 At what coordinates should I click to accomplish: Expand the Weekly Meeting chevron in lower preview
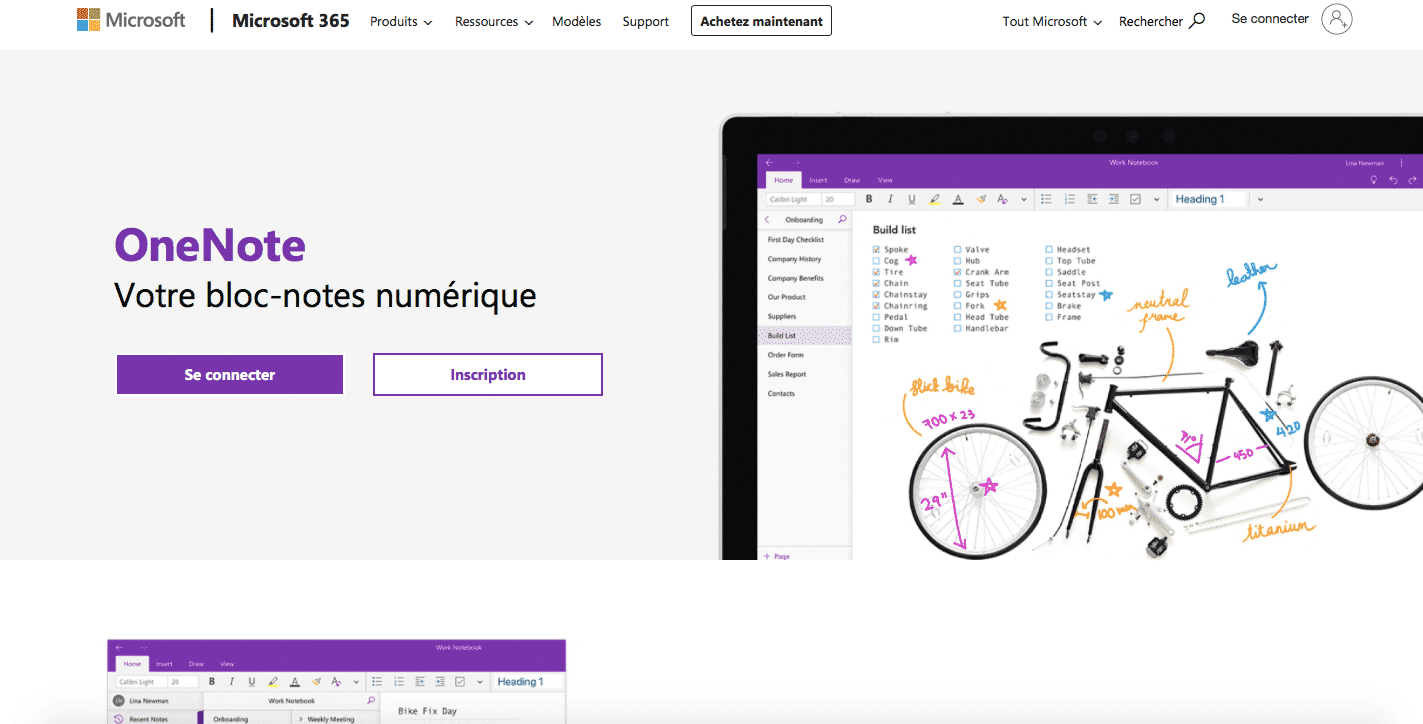pos(301,719)
